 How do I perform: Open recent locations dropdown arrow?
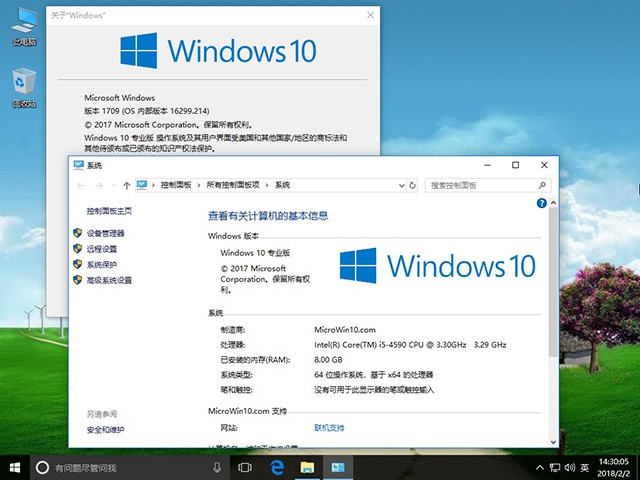(113, 186)
